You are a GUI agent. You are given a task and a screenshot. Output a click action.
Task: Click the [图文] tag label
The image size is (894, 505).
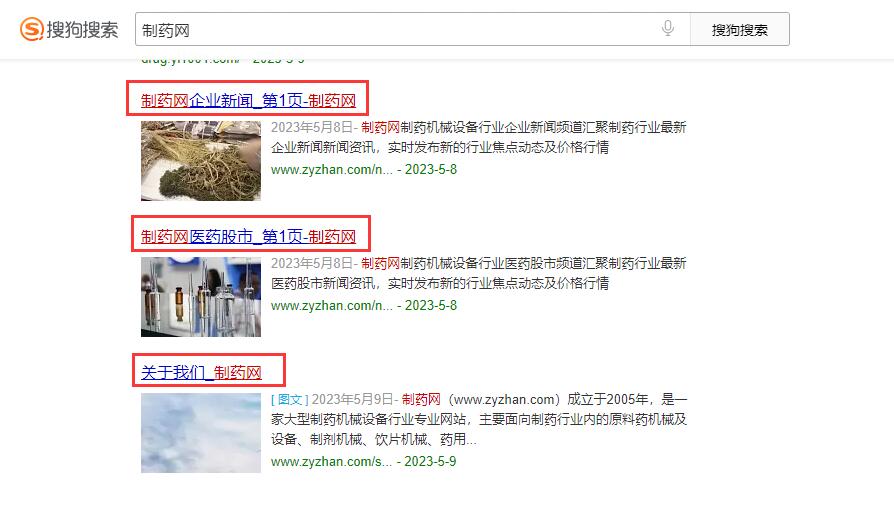click(290, 400)
